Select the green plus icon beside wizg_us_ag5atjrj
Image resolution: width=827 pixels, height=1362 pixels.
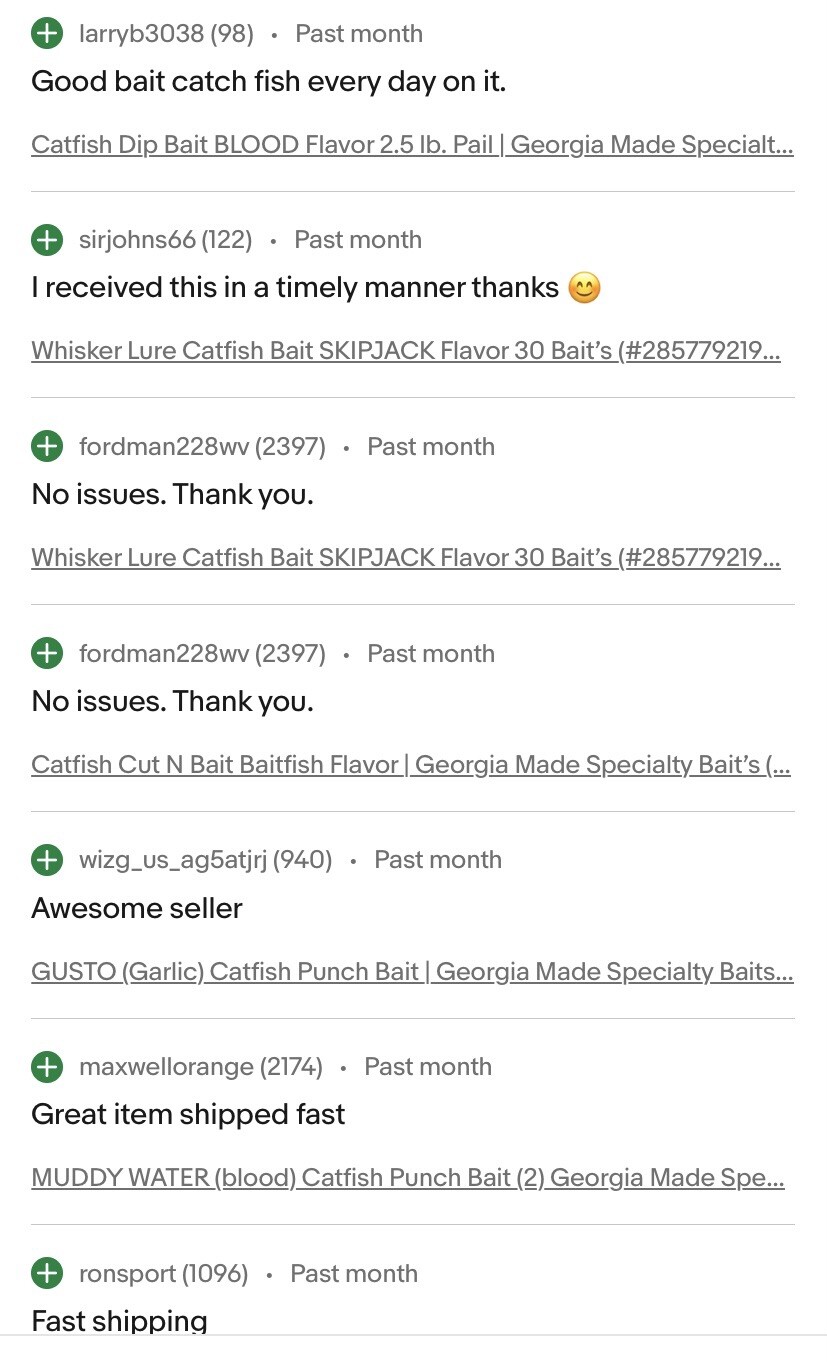tap(47, 860)
